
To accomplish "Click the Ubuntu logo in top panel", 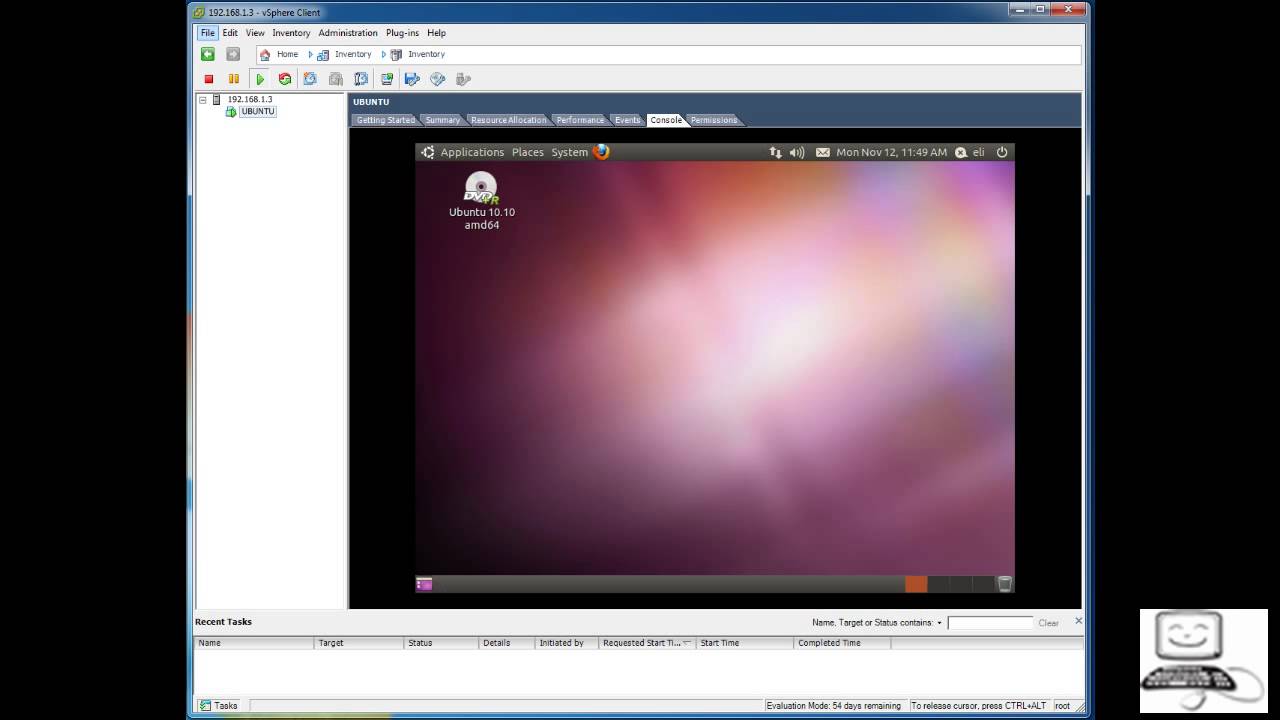I will tap(428, 152).
